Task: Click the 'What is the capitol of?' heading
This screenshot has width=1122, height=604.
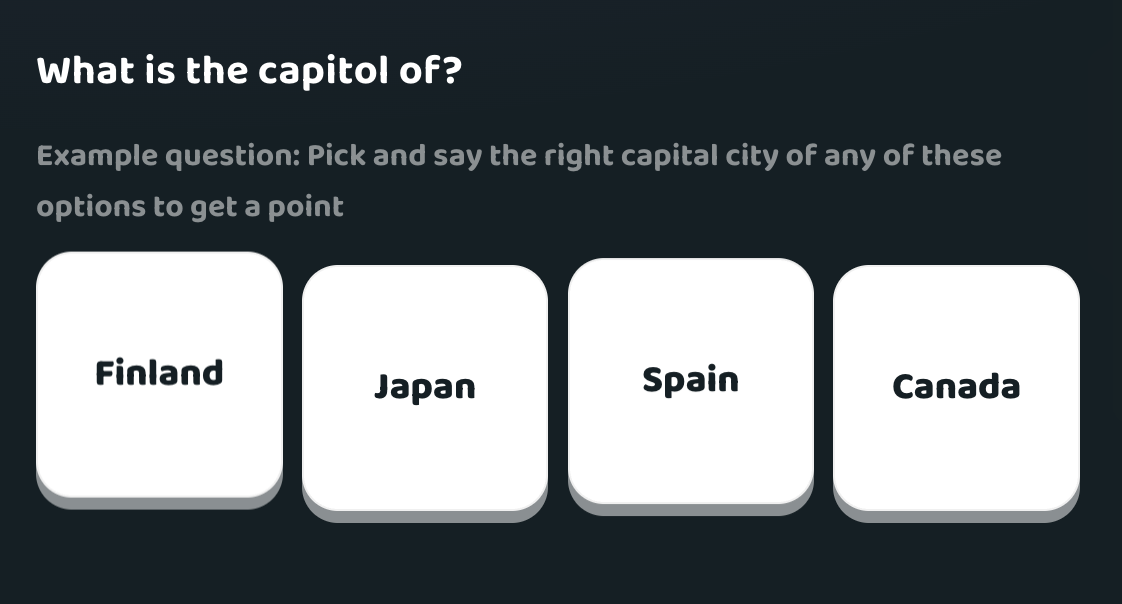Action: click(248, 70)
